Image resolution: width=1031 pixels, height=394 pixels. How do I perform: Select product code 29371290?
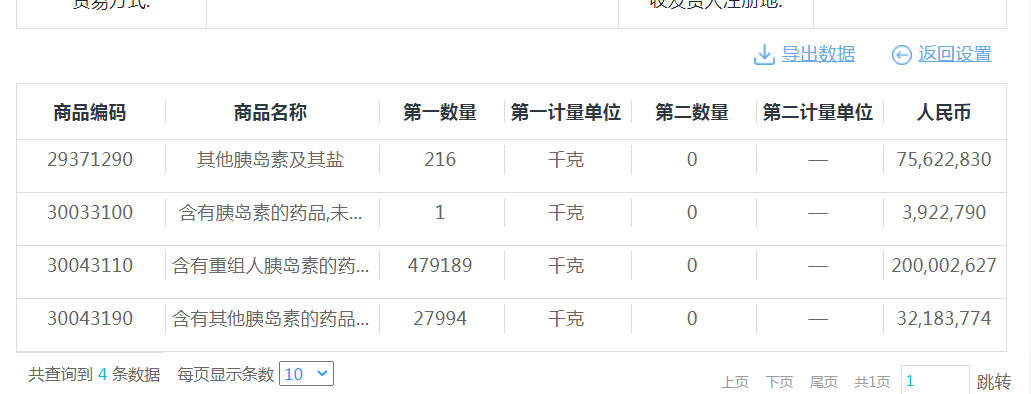click(x=90, y=159)
